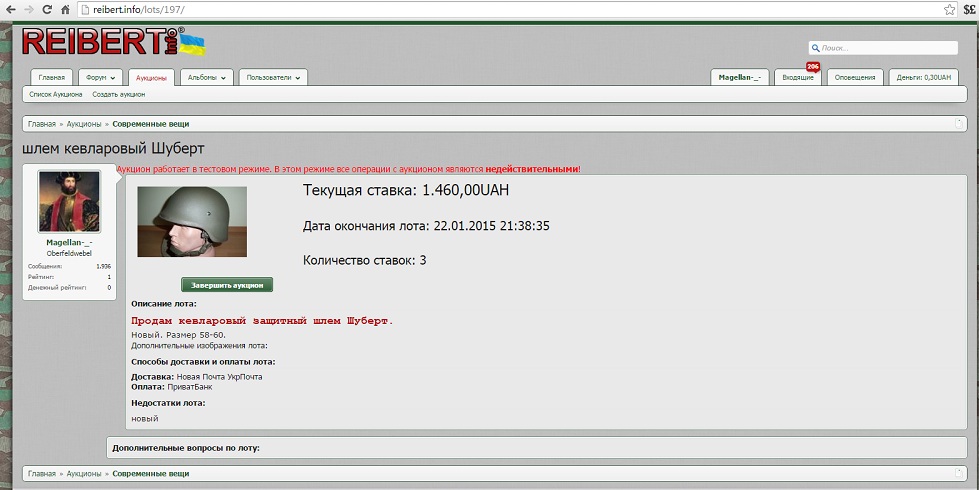Click Аукционы in bottom breadcrumb
The width and height of the screenshot is (979, 490).
pos(84,473)
